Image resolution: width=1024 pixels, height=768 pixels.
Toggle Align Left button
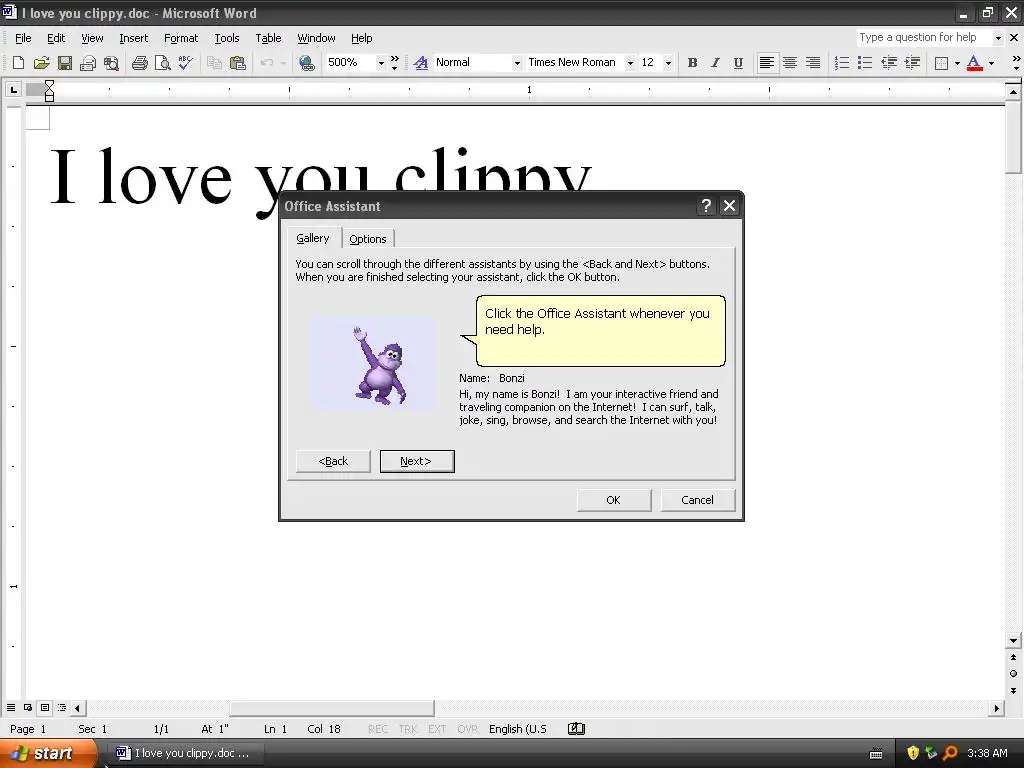tap(767, 63)
